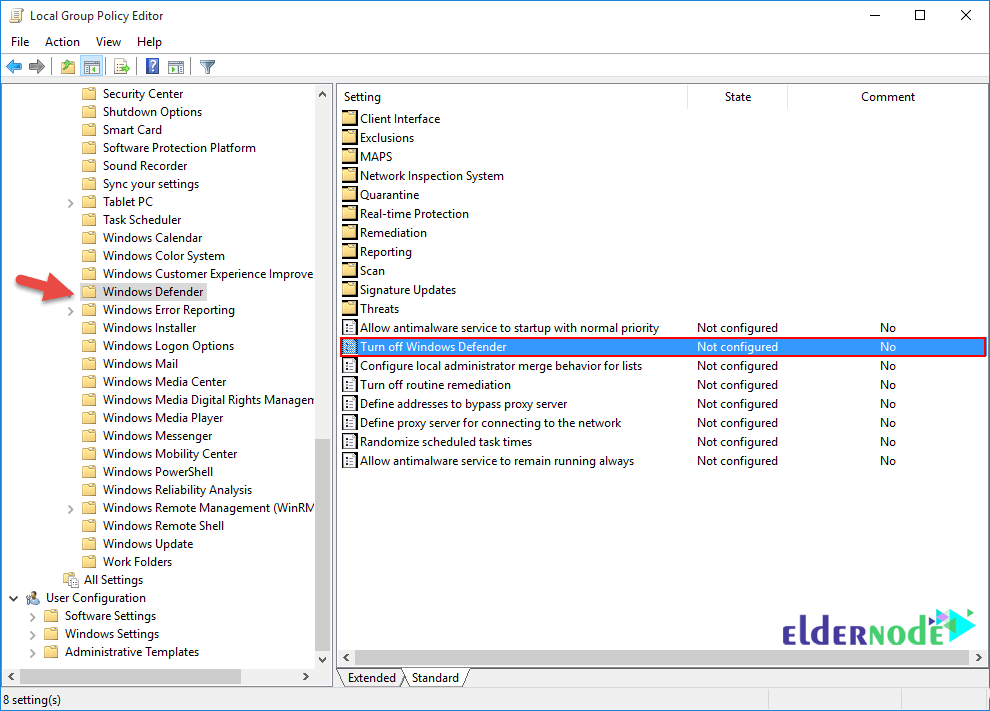Click the Quarantine folder icon

point(350,194)
